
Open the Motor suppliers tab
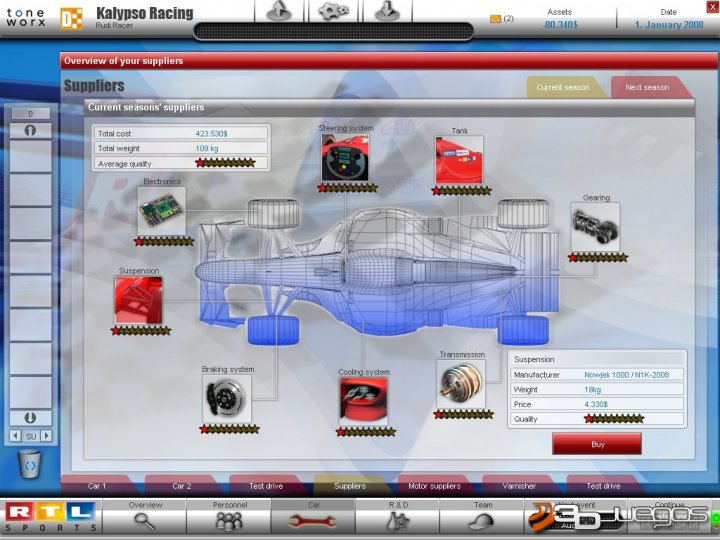tap(432, 486)
